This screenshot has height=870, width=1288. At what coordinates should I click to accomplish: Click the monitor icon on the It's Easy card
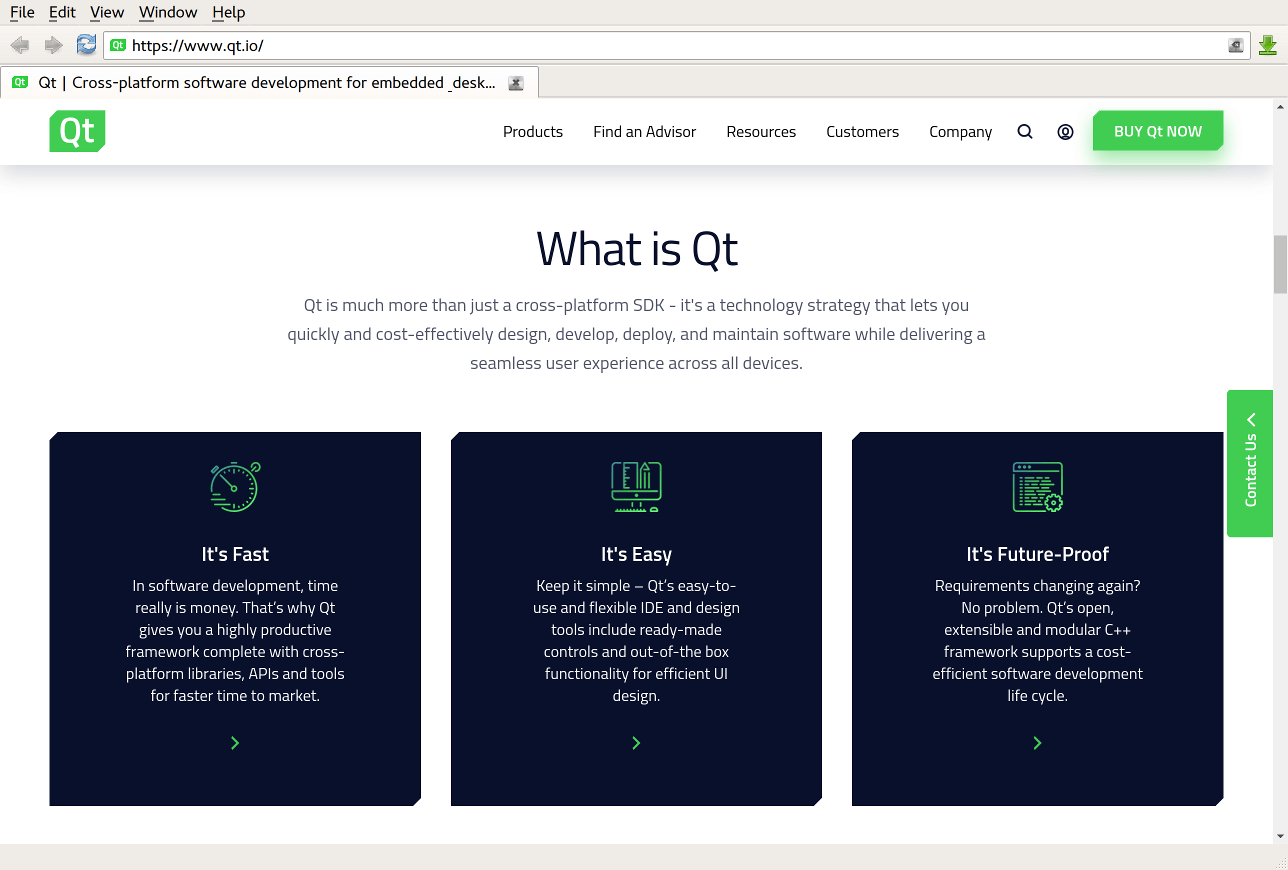(636, 487)
